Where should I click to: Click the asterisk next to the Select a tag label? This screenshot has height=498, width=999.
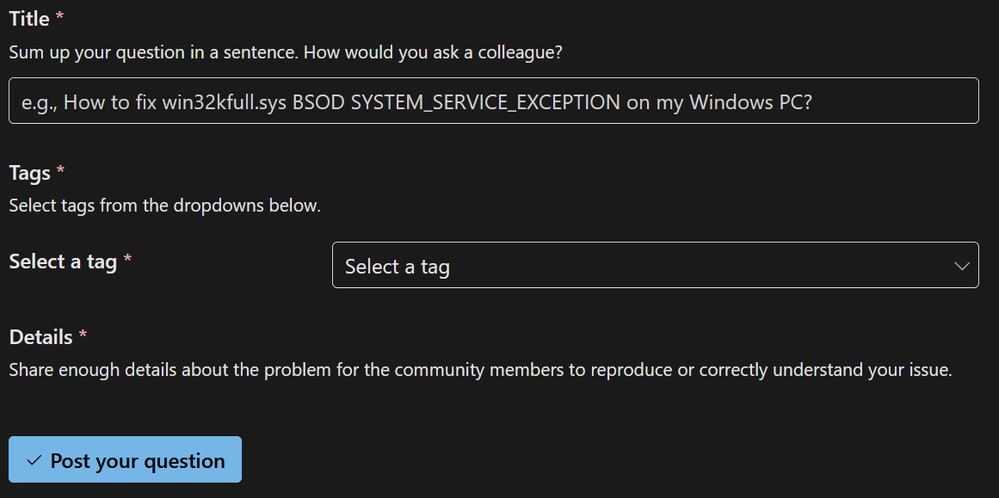point(128,262)
